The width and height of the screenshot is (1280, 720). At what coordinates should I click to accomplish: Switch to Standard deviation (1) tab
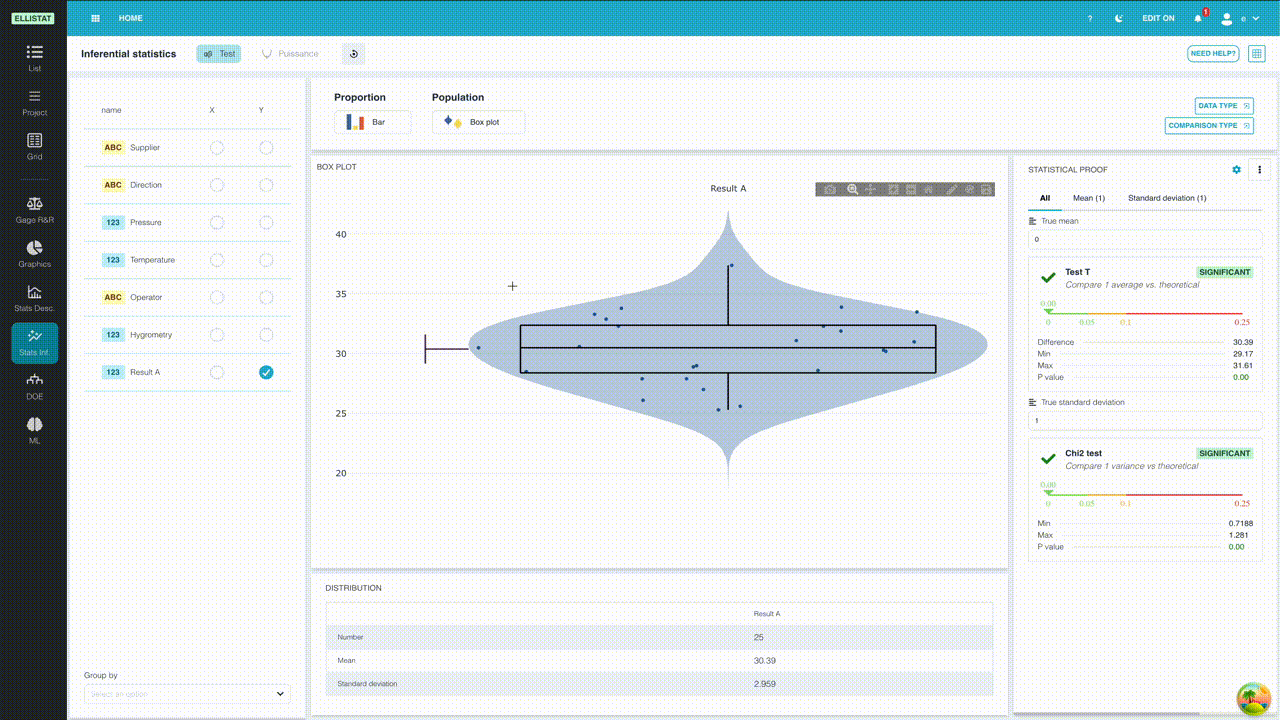1167,198
